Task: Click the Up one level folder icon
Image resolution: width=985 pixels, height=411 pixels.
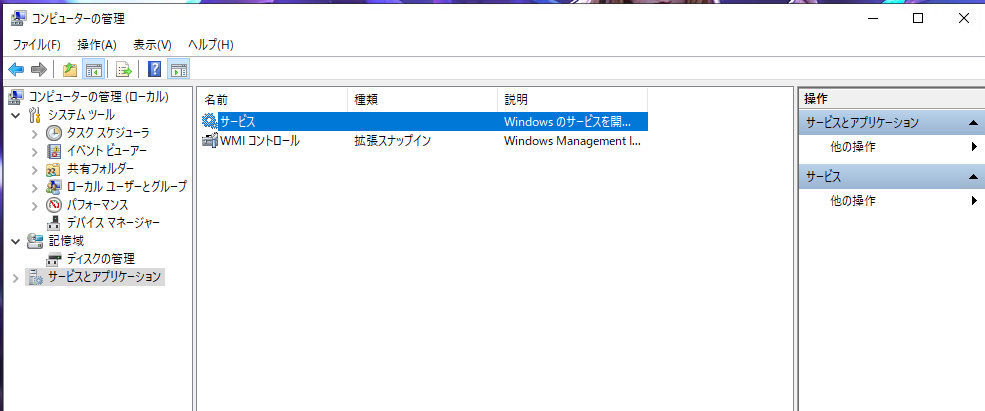Action: pos(70,69)
